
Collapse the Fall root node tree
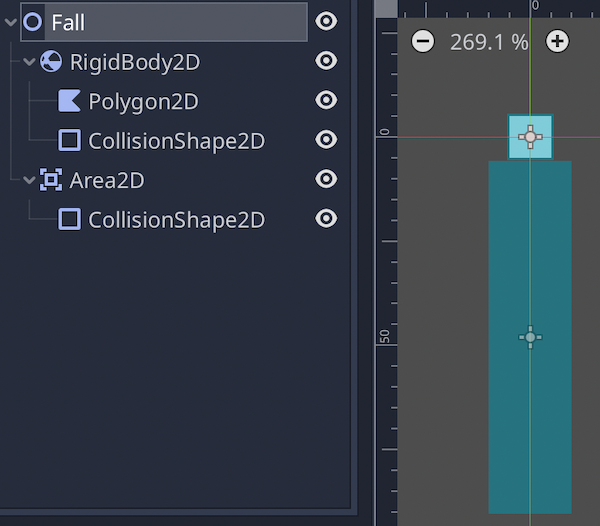coord(11,22)
